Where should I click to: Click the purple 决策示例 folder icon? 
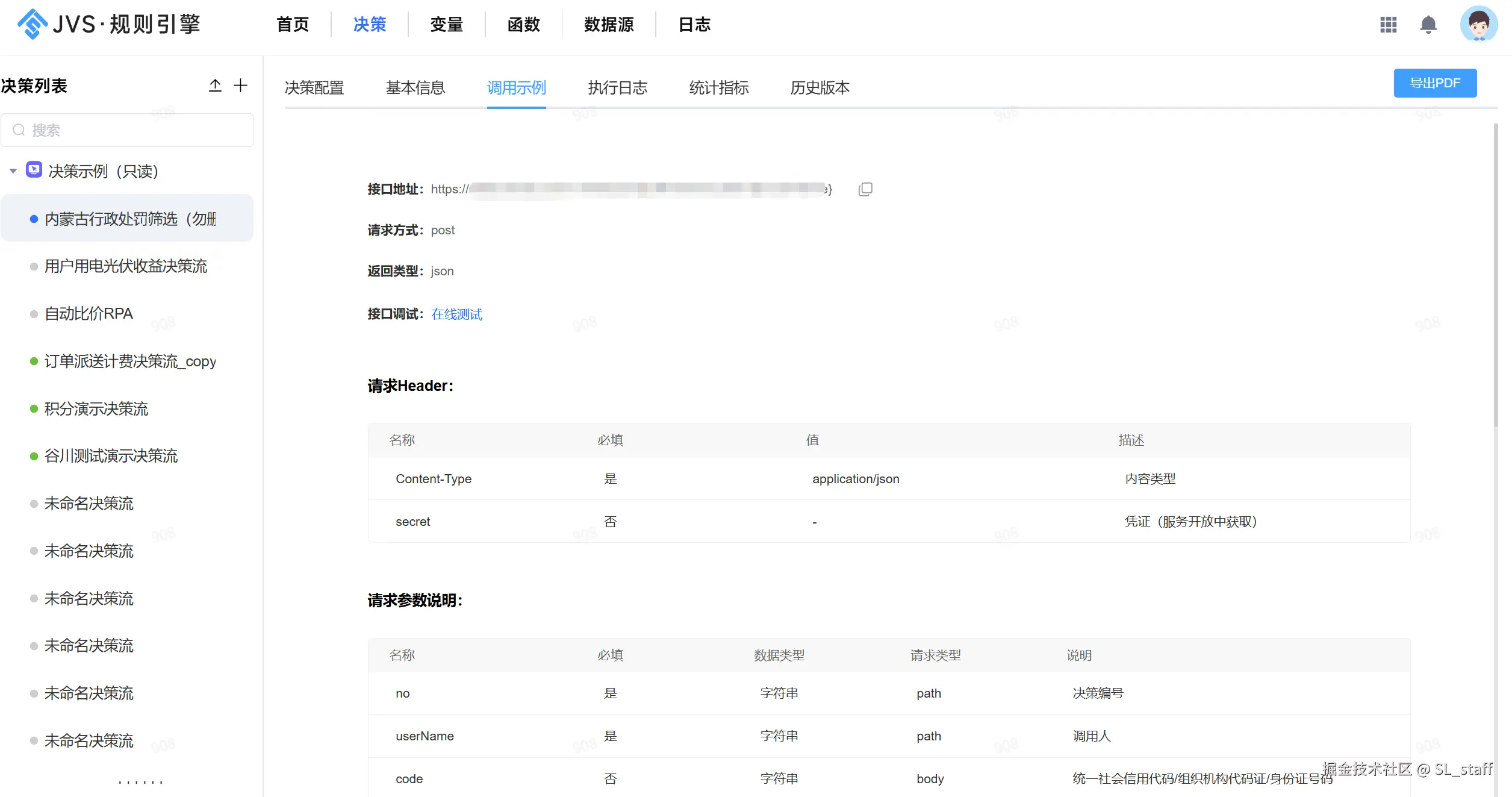pos(34,170)
